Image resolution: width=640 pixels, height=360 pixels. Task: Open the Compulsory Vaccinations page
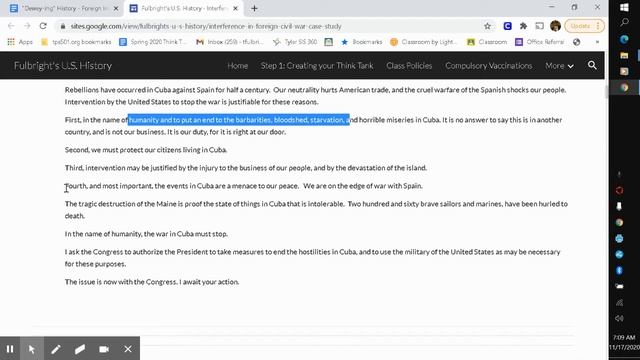[x=489, y=66]
